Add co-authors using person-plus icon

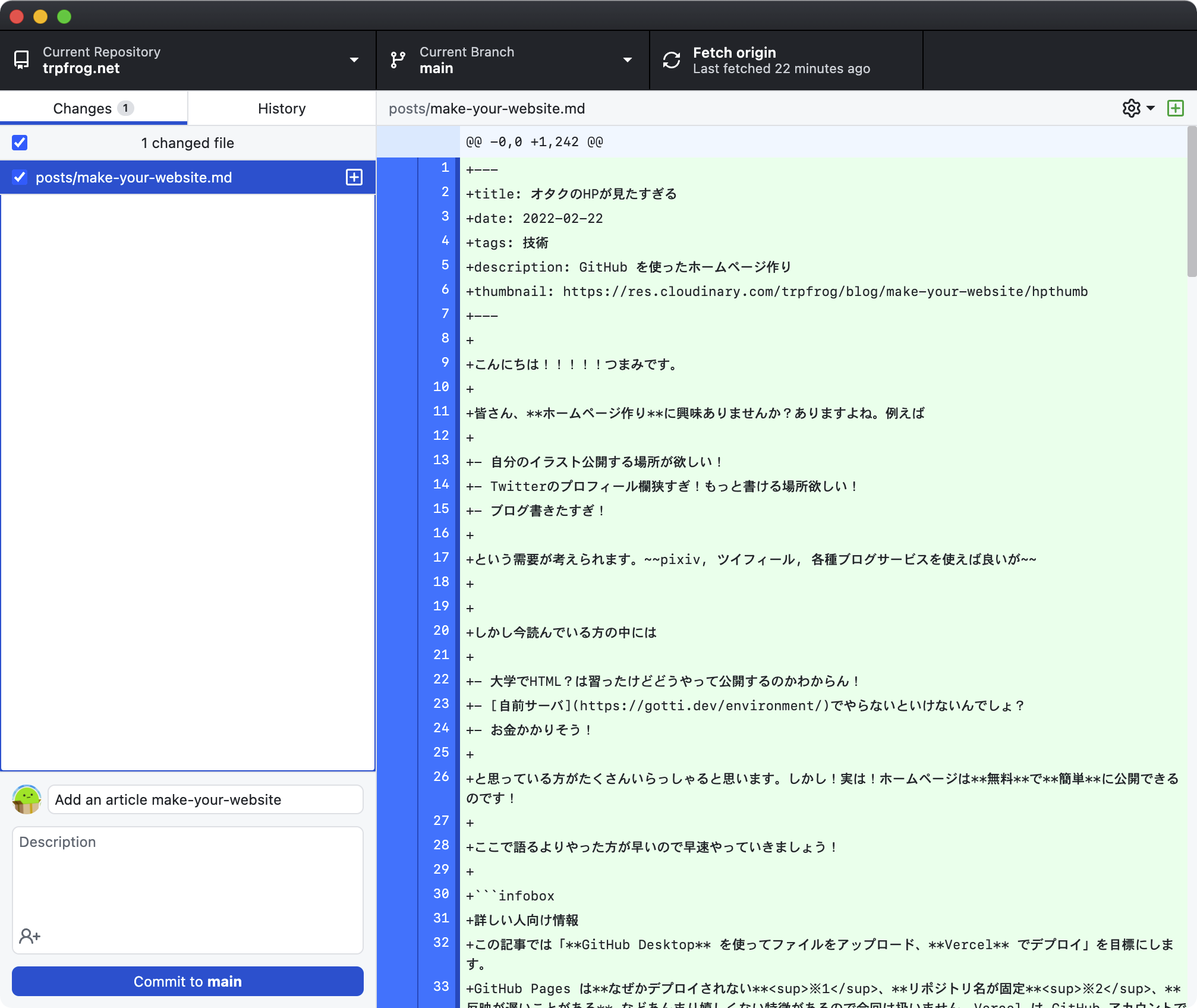click(29, 936)
